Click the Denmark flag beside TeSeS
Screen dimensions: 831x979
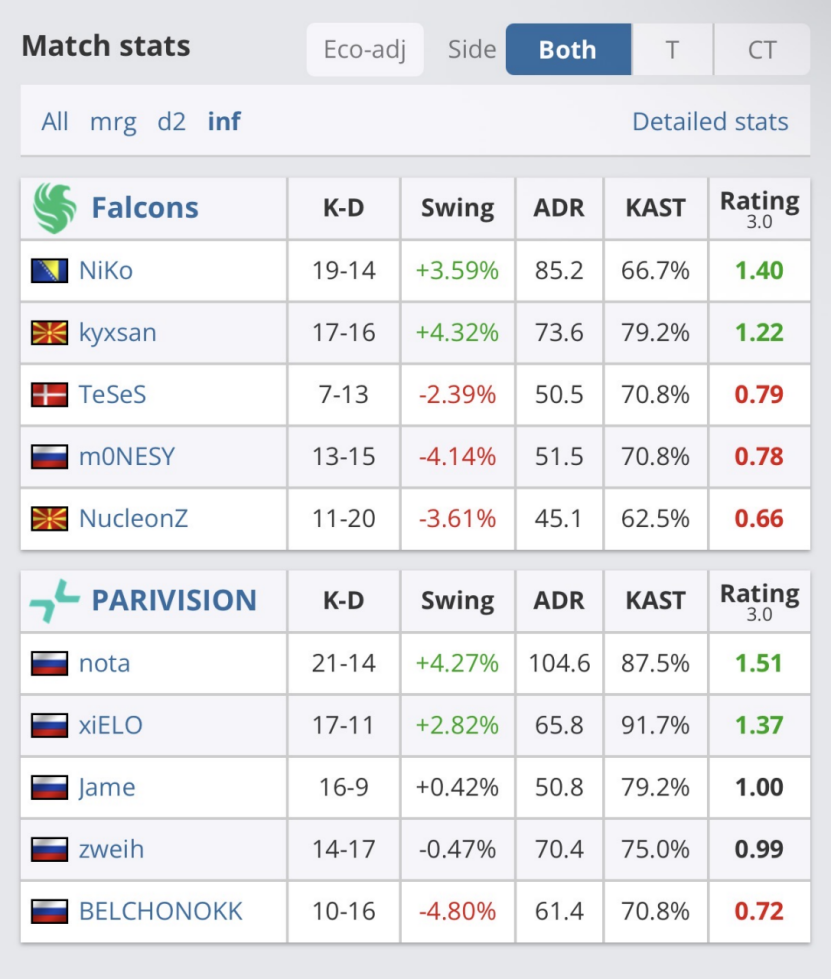49,395
